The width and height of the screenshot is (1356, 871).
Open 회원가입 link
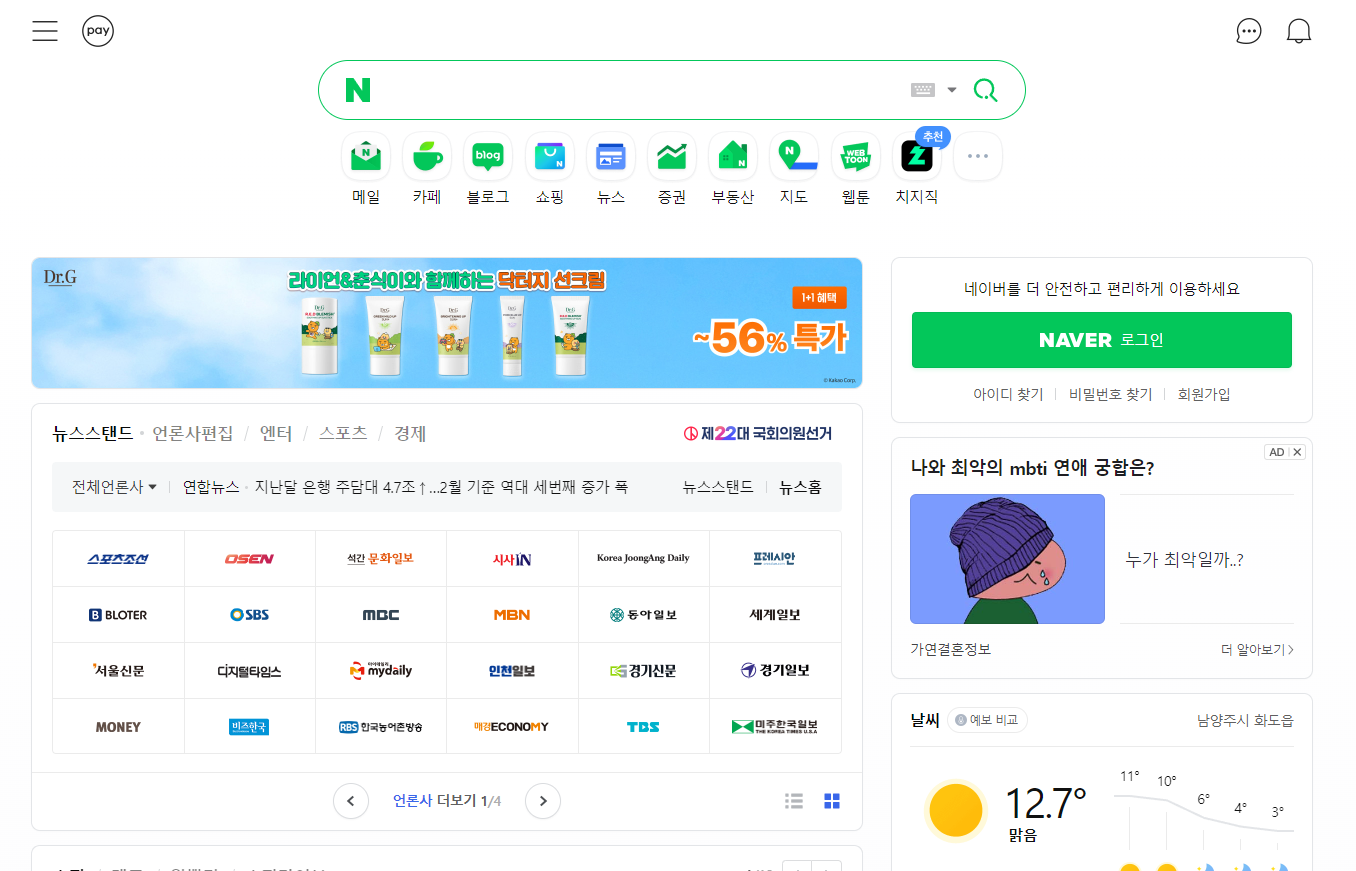pos(1204,394)
